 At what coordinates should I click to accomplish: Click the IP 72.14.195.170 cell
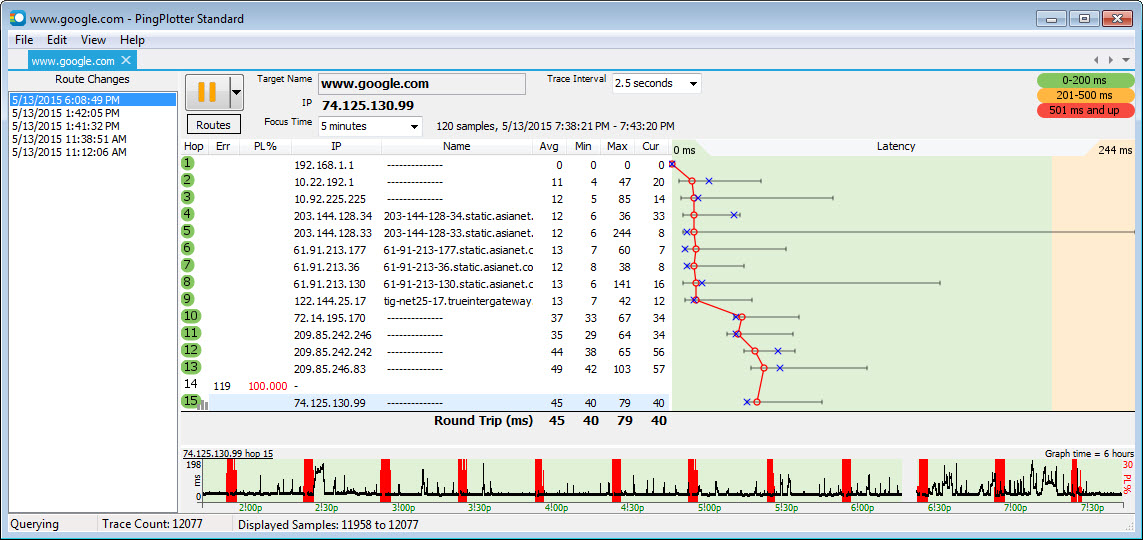coord(329,318)
